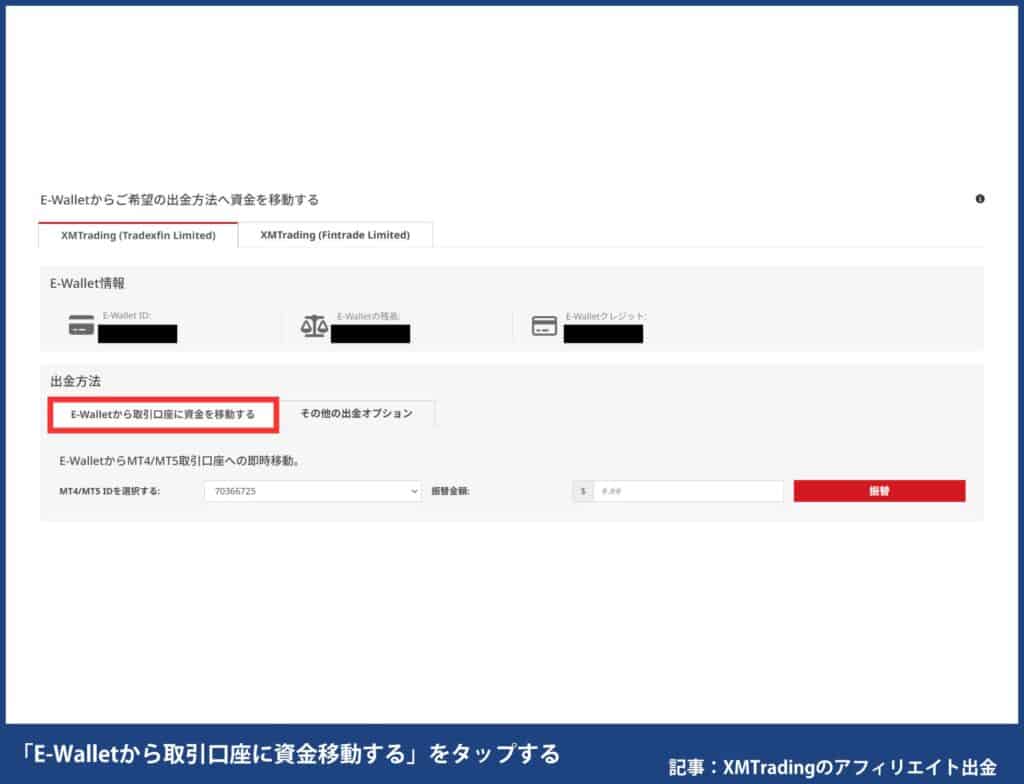Screen dimensions: 1024x784
Task: Switch to XMTrading (Tradexfin Limited) tab
Action: [x=138, y=235]
